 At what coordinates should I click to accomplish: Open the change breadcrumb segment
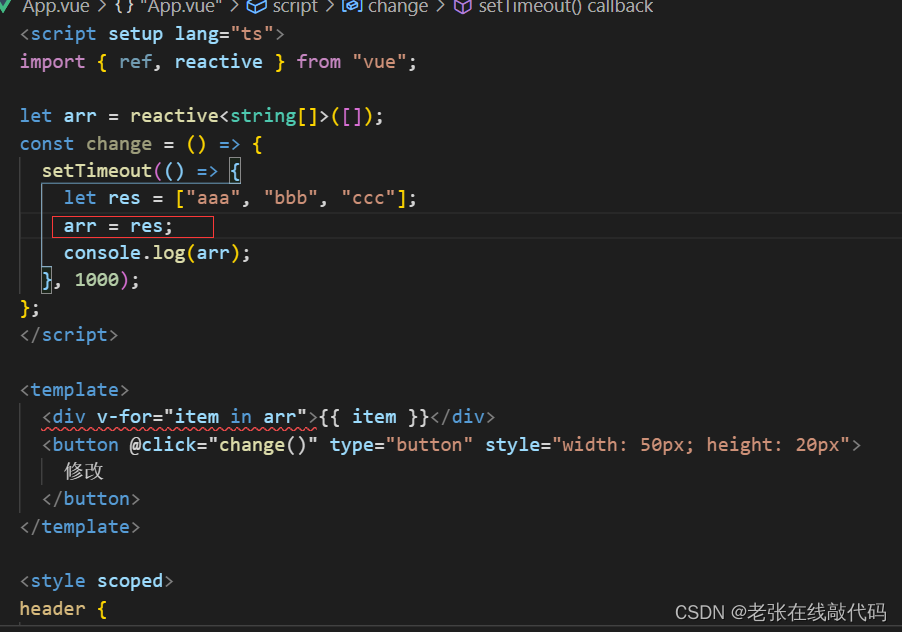click(398, 6)
